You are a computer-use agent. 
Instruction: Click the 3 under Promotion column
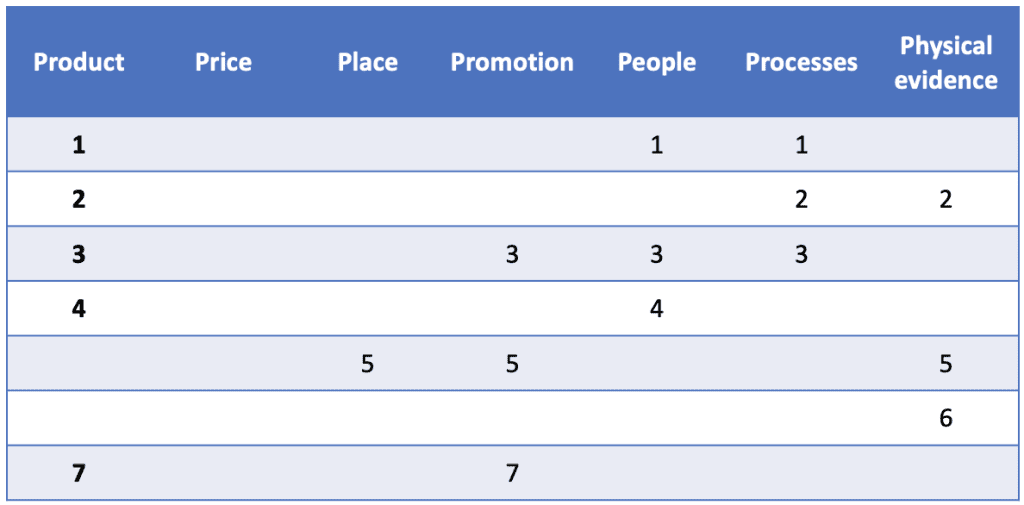(x=512, y=254)
